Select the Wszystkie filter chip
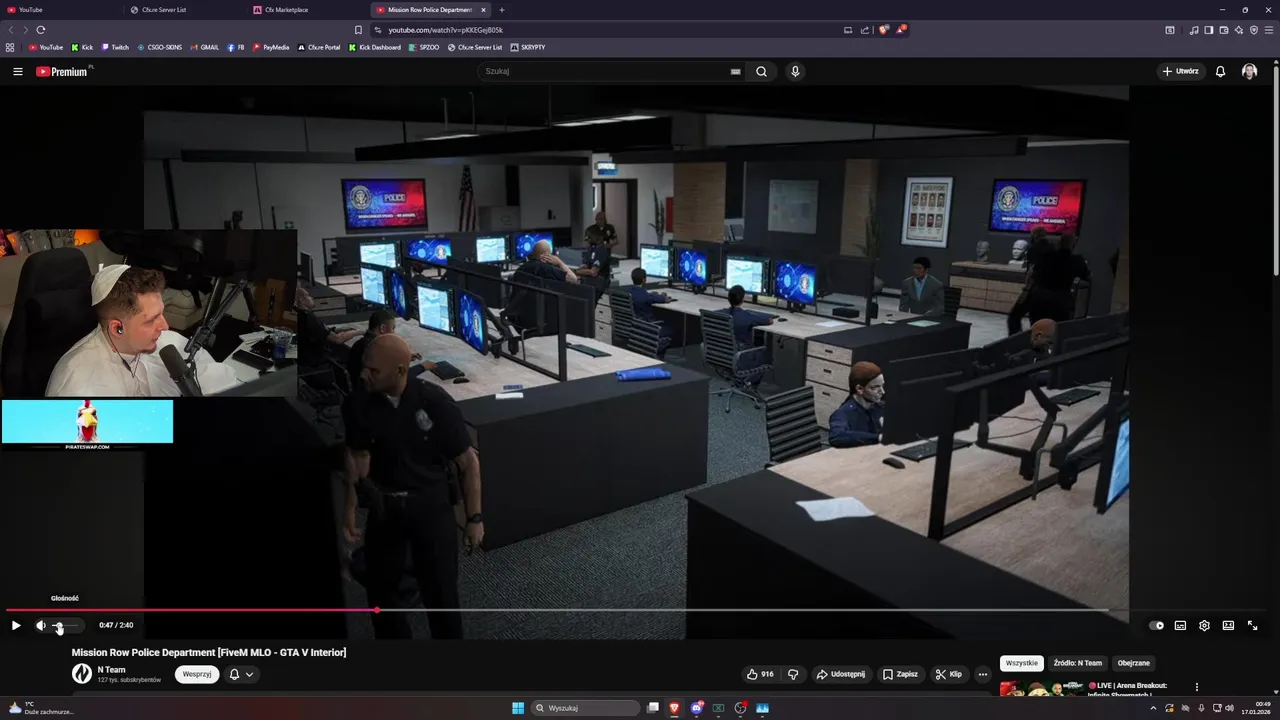The image size is (1280, 720). coord(1022,663)
